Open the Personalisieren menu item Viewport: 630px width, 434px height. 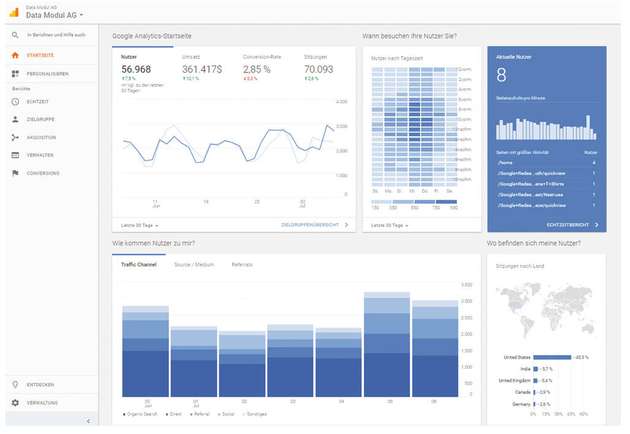point(47,74)
